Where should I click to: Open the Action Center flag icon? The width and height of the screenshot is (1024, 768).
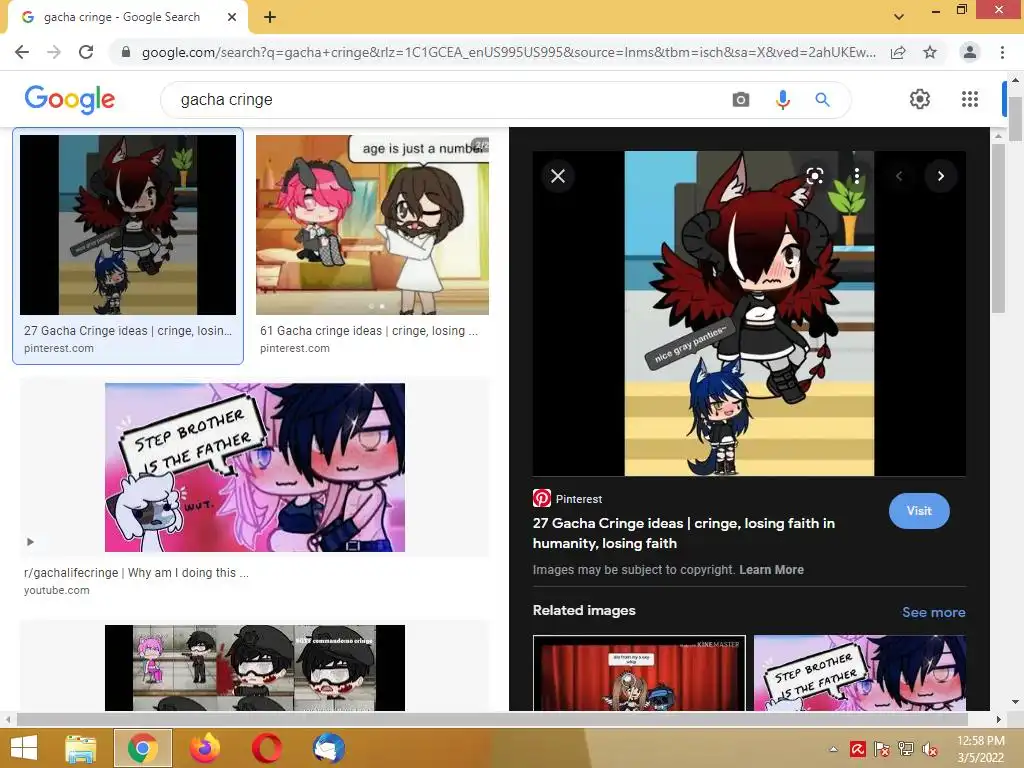(x=882, y=749)
